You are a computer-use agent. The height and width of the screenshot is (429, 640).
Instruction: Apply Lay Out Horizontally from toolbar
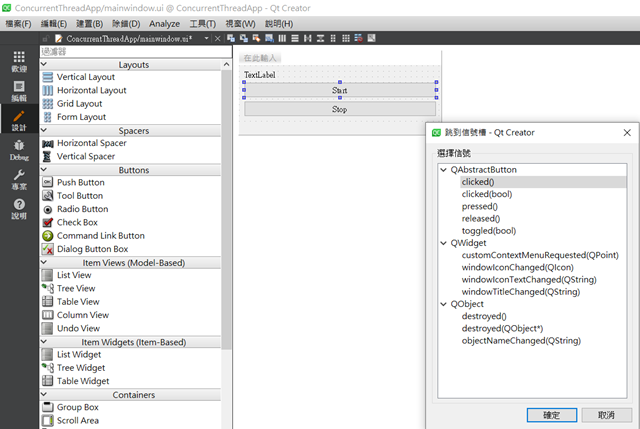tap(282, 38)
